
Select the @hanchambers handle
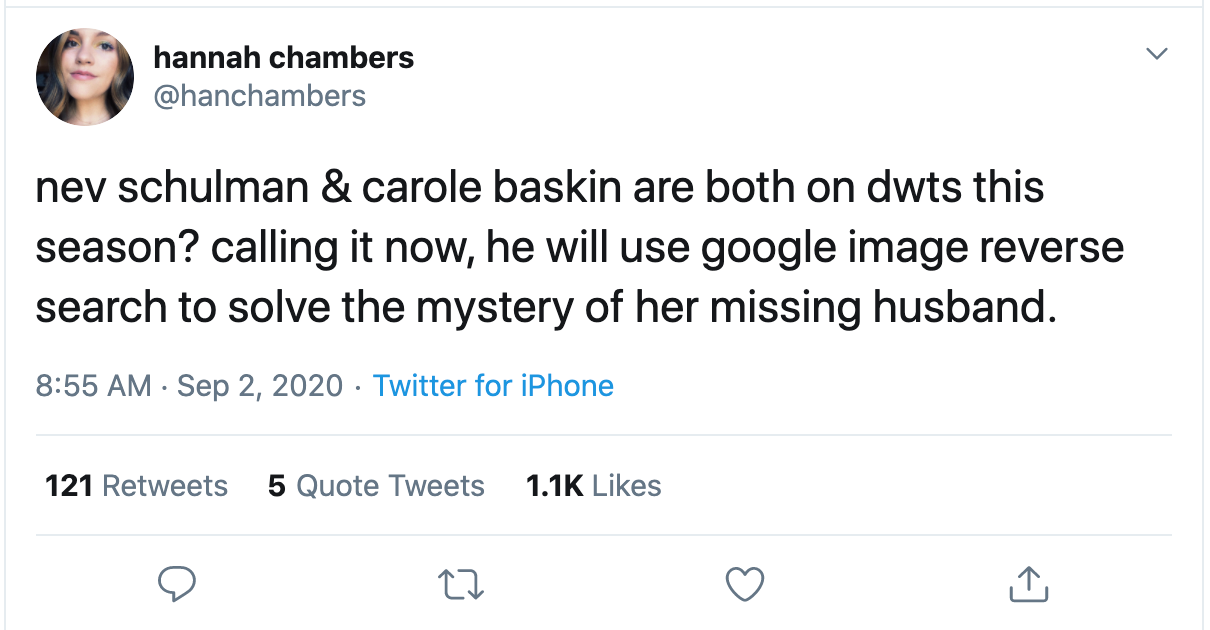(x=260, y=96)
